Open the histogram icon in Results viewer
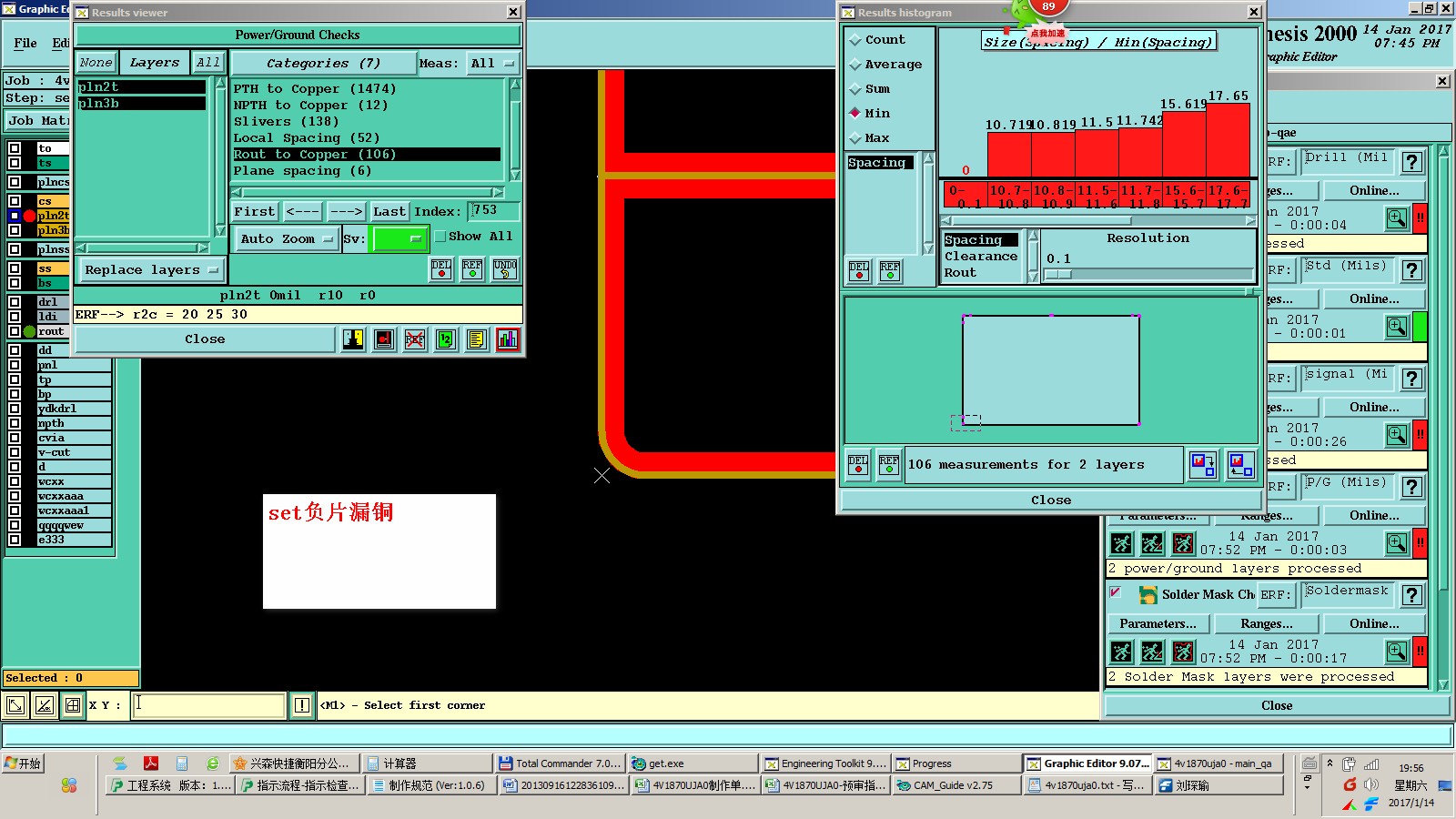Screen dimensions: 1456x819 point(508,339)
